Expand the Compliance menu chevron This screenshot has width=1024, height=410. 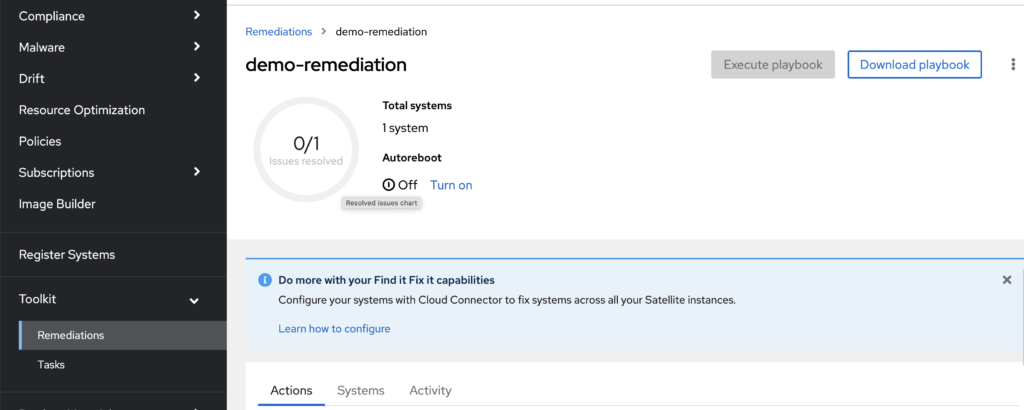pyautogui.click(x=197, y=16)
